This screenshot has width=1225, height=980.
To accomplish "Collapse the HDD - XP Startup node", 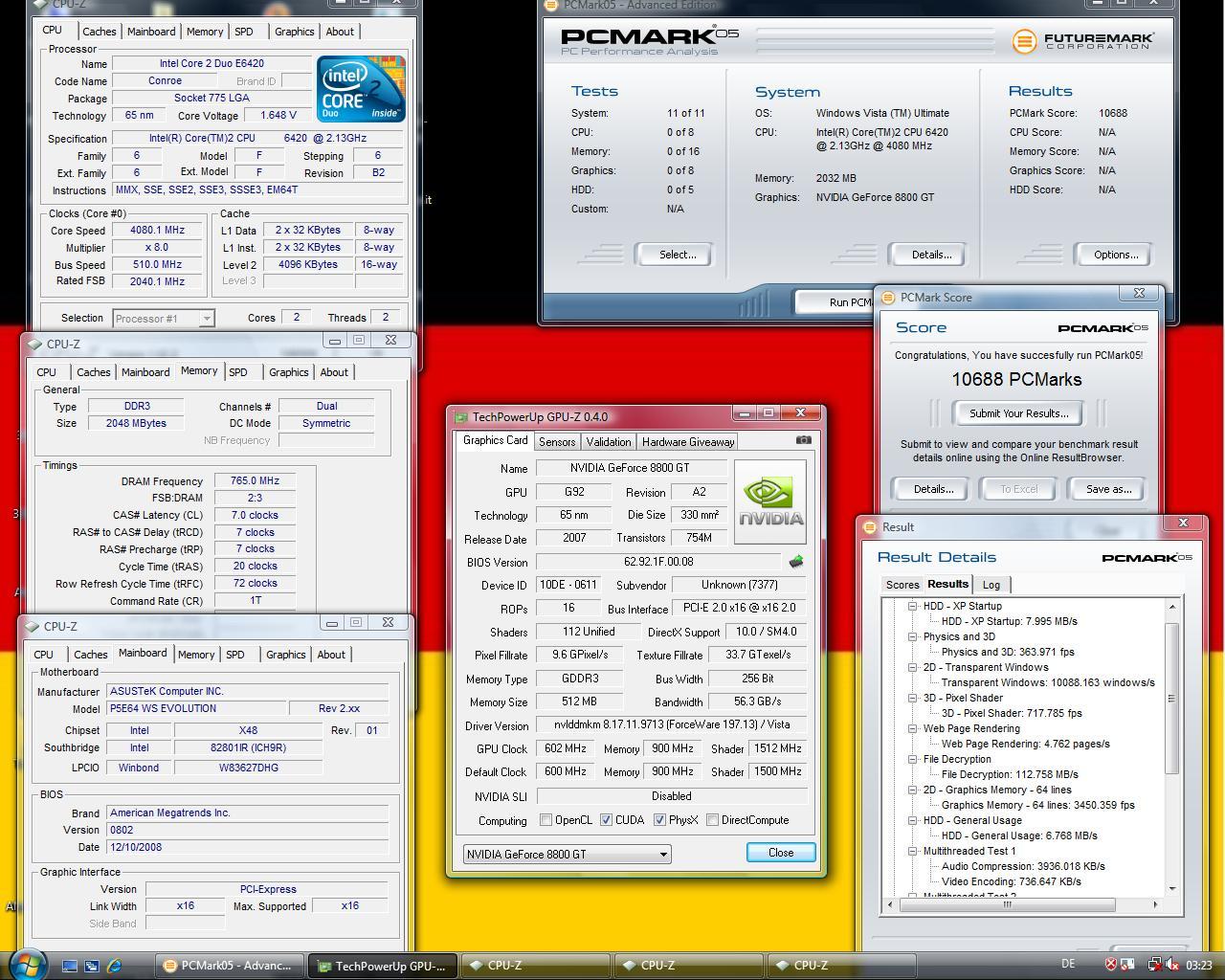I will click(913, 606).
